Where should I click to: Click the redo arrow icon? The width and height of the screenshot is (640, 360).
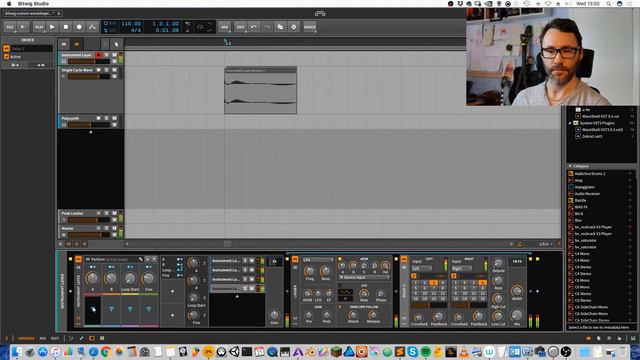tap(267, 27)
